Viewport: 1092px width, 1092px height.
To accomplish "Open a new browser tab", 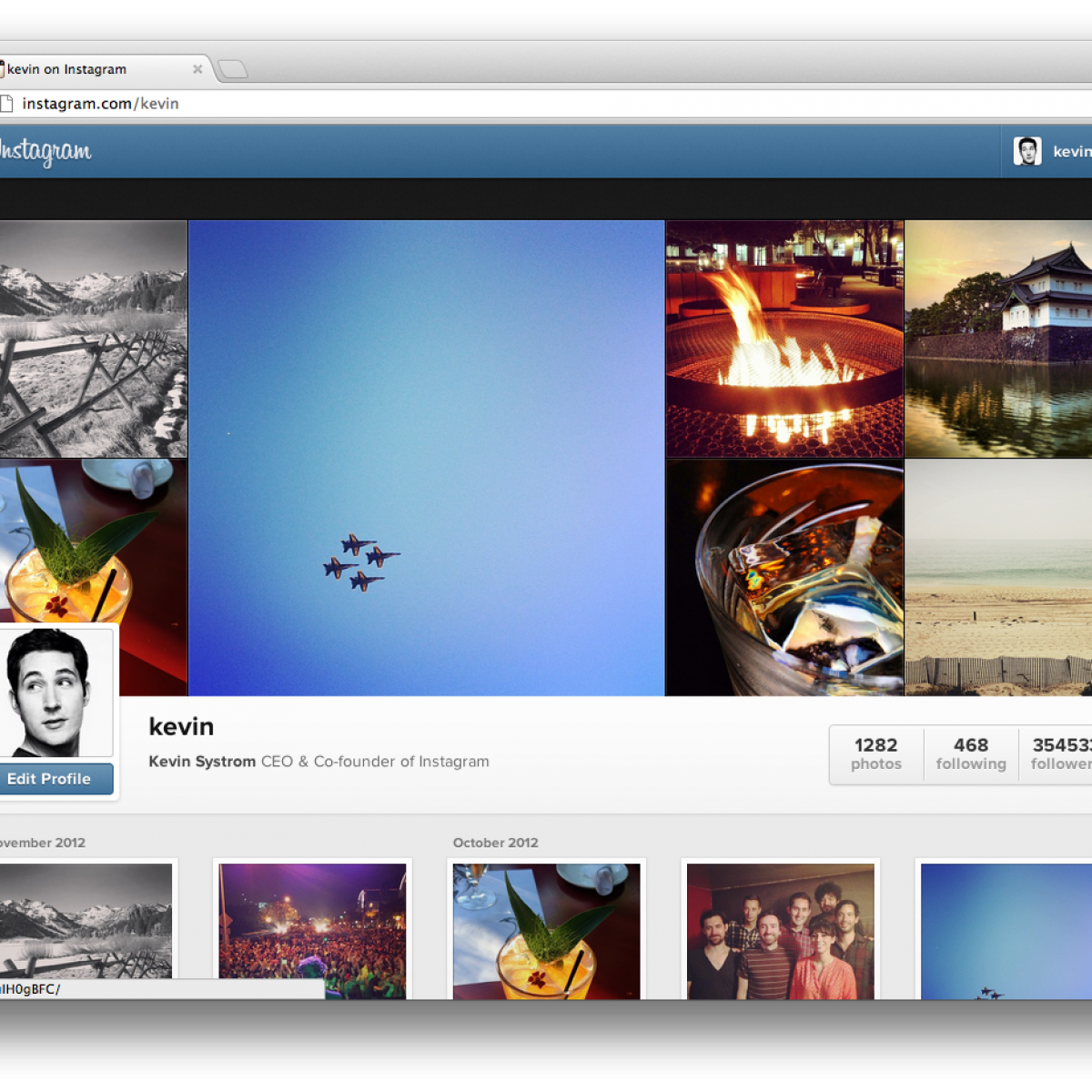I will pos(233,69).
